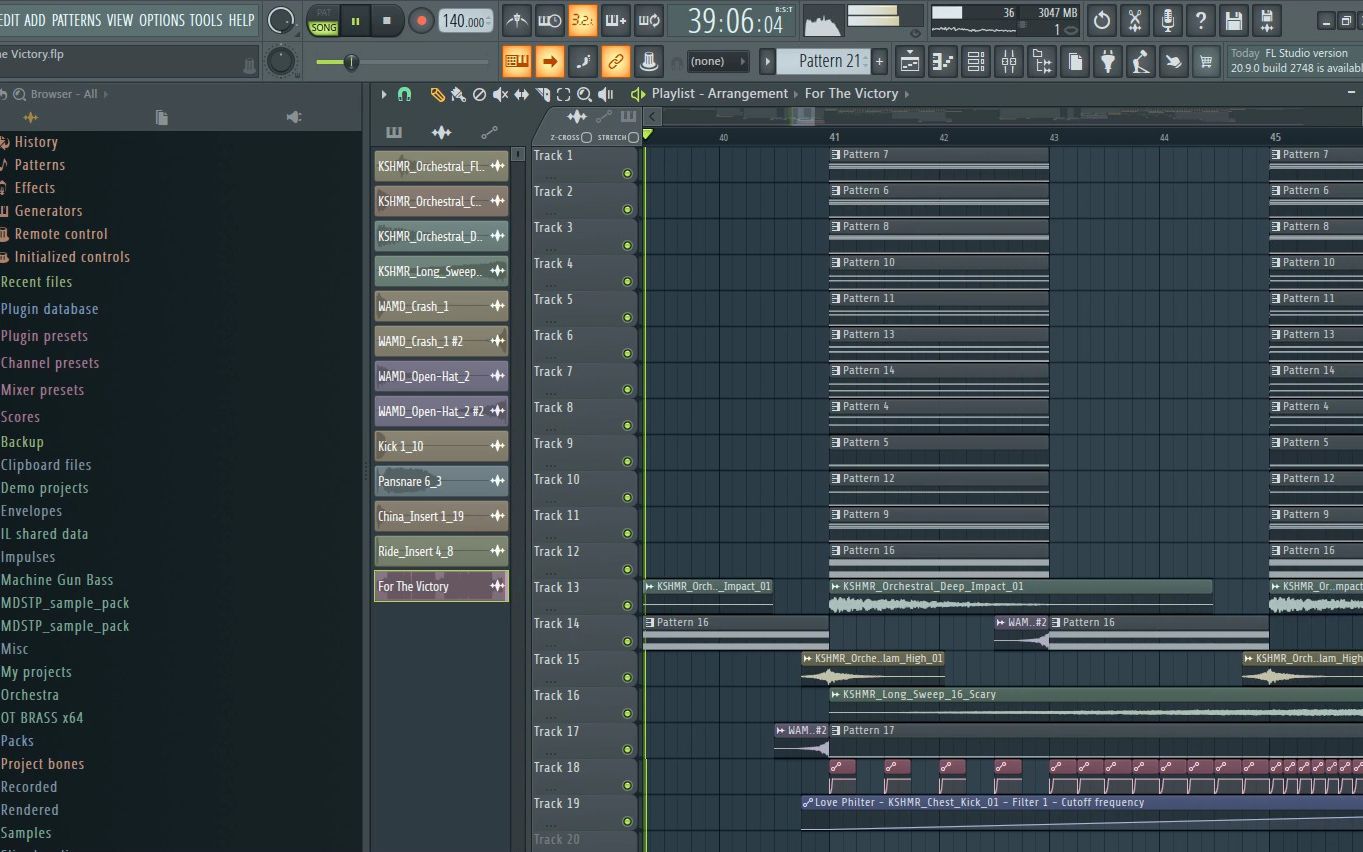Toggle typing keyboard to piano
This screenshot has width=1363, height=852.
tap(517, 62)
